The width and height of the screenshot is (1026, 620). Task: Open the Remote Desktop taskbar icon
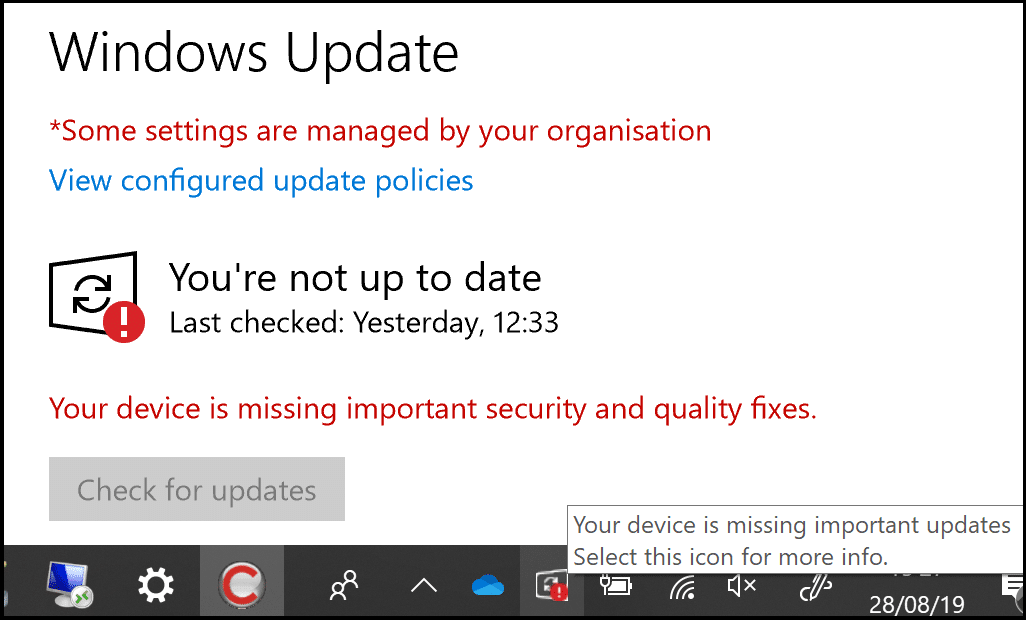pos(69,583)
